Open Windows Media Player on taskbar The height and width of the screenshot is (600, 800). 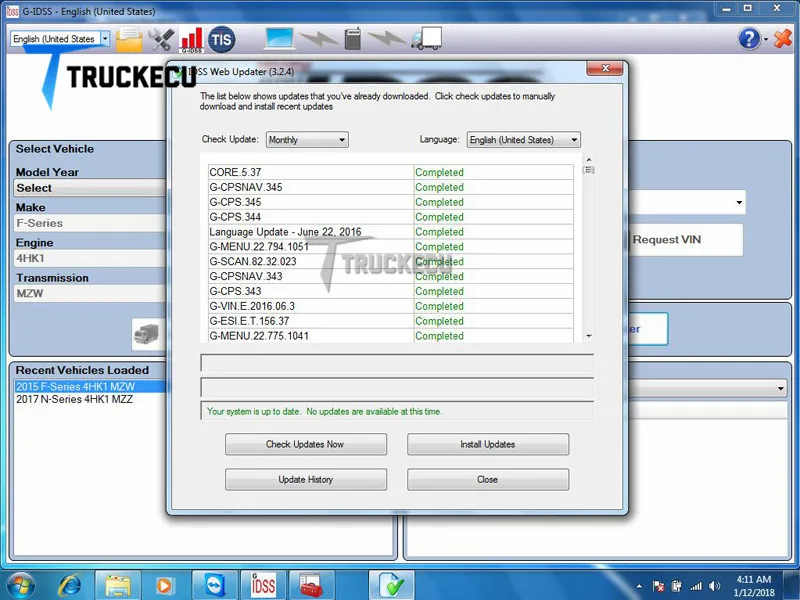pyautogui.click(x=165, y=585)
